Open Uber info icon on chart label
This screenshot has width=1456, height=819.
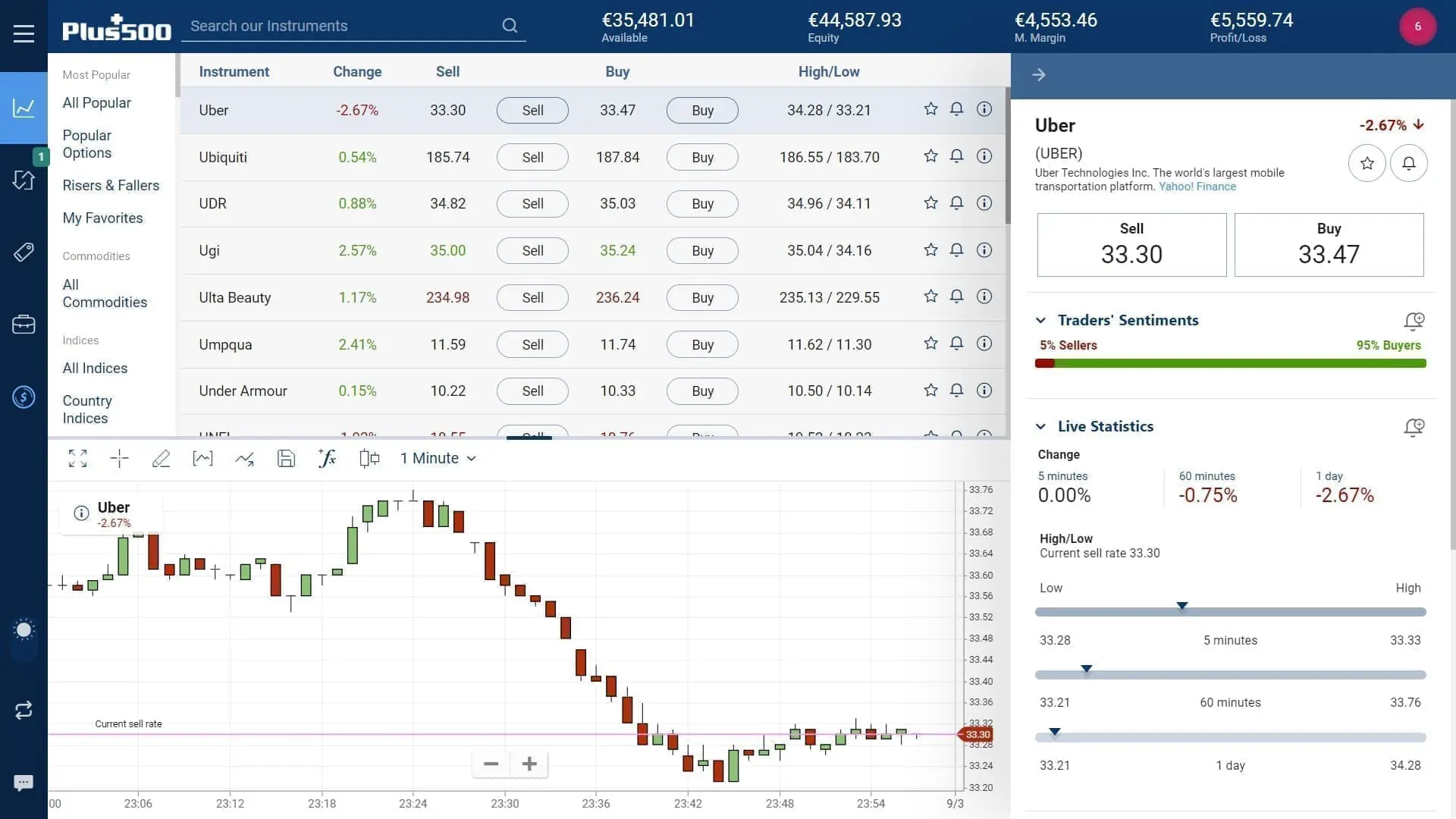81,513
